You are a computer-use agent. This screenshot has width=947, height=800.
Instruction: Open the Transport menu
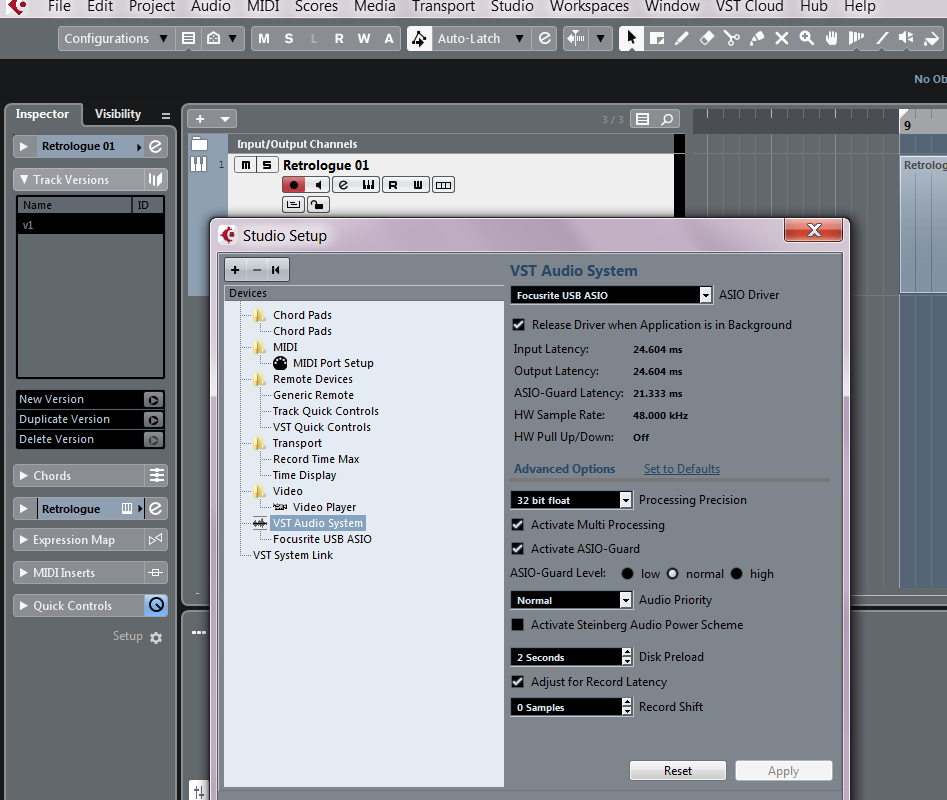click(x=443, y=7)
